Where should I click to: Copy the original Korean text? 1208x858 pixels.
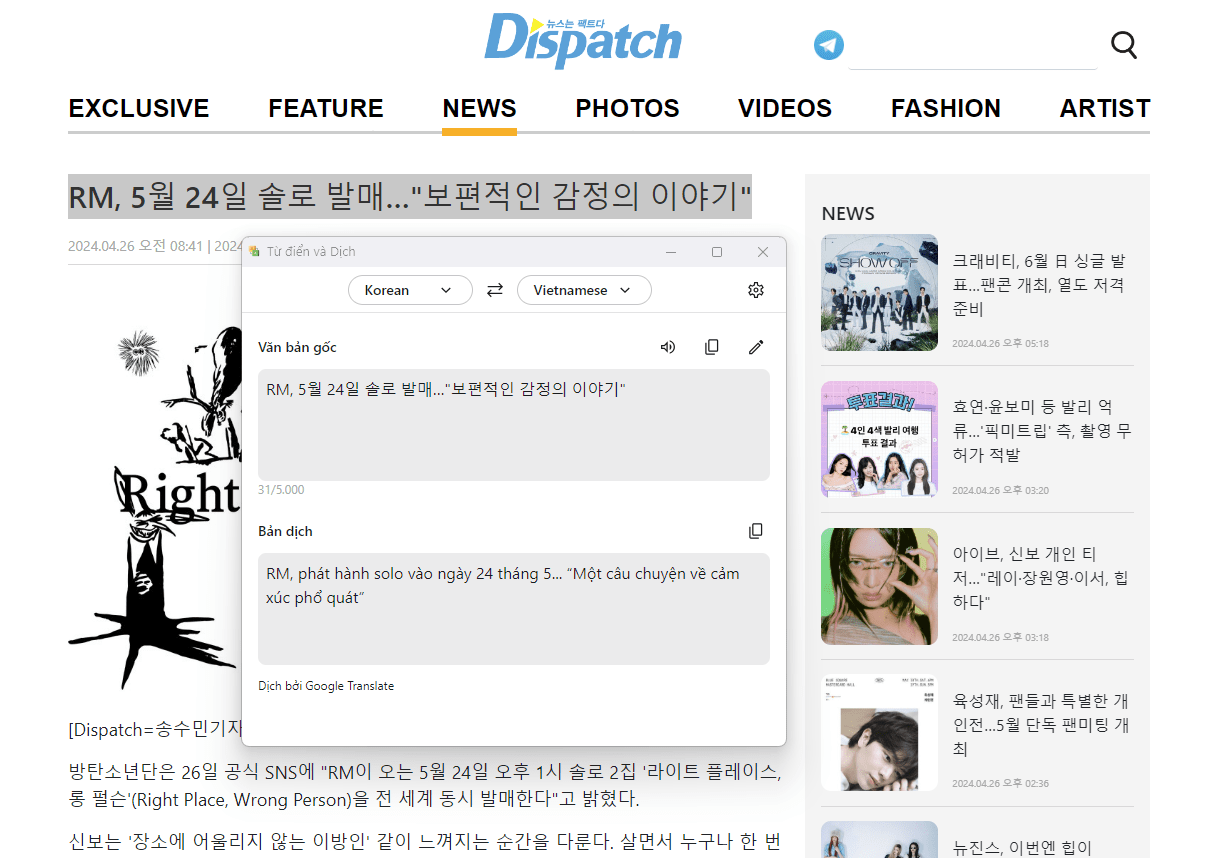[x=712, y=347]
